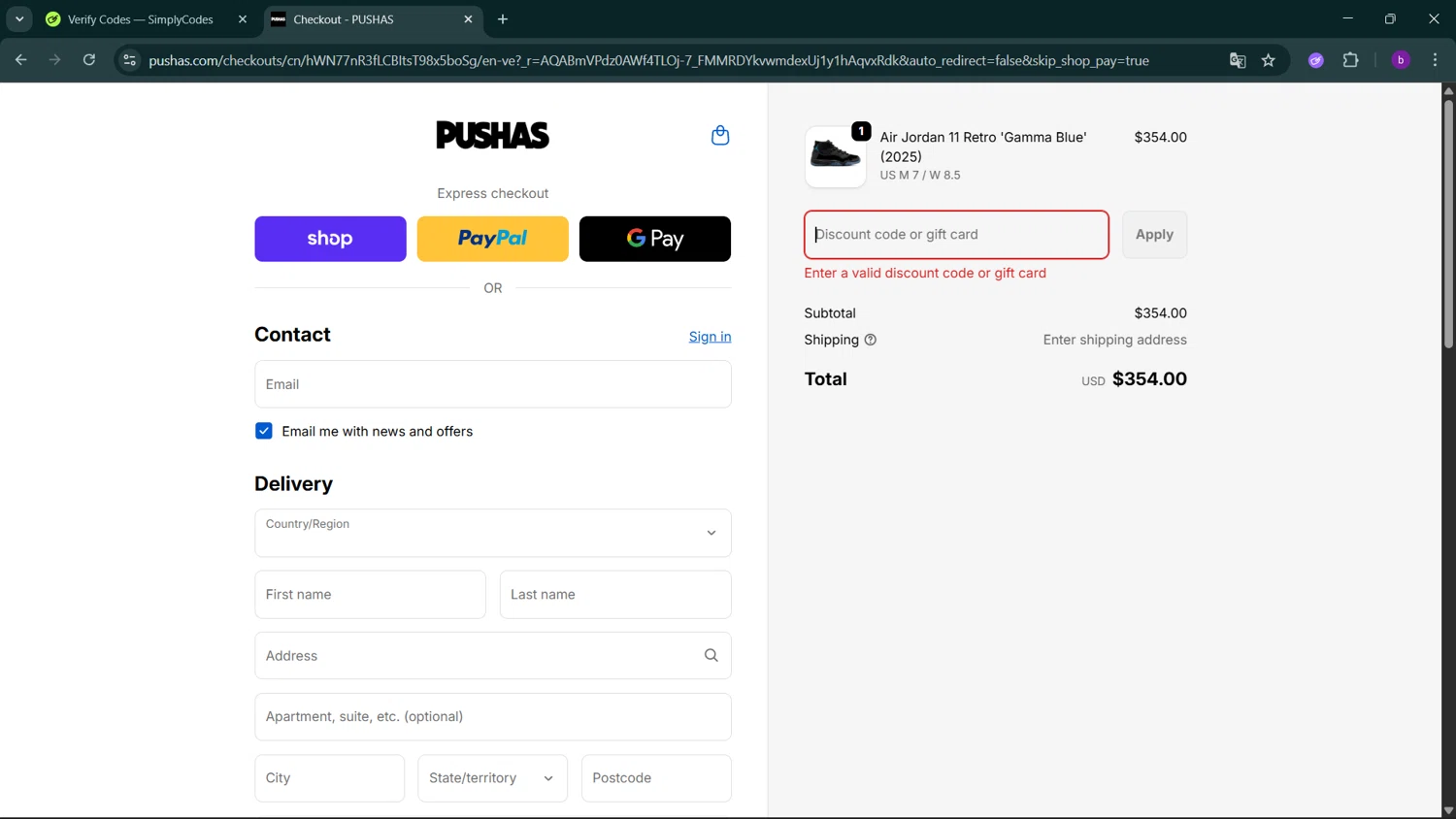Image resolution: width=1456 pixels, height=819 pixels.
Task: Click the City input field
Action: pyautogui.click(x=330, y=778)
